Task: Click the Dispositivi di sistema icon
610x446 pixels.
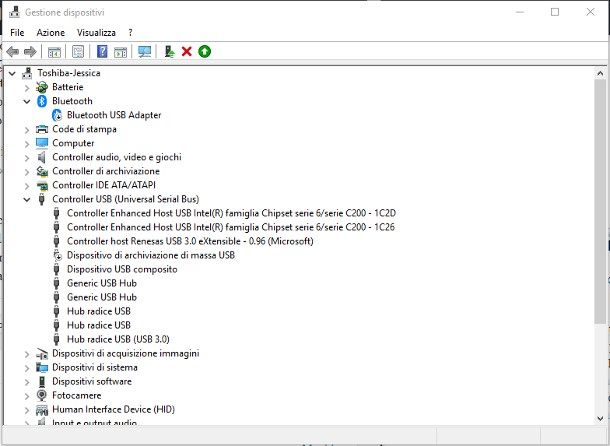Action: pyautogui.click(x=42, y=367)
